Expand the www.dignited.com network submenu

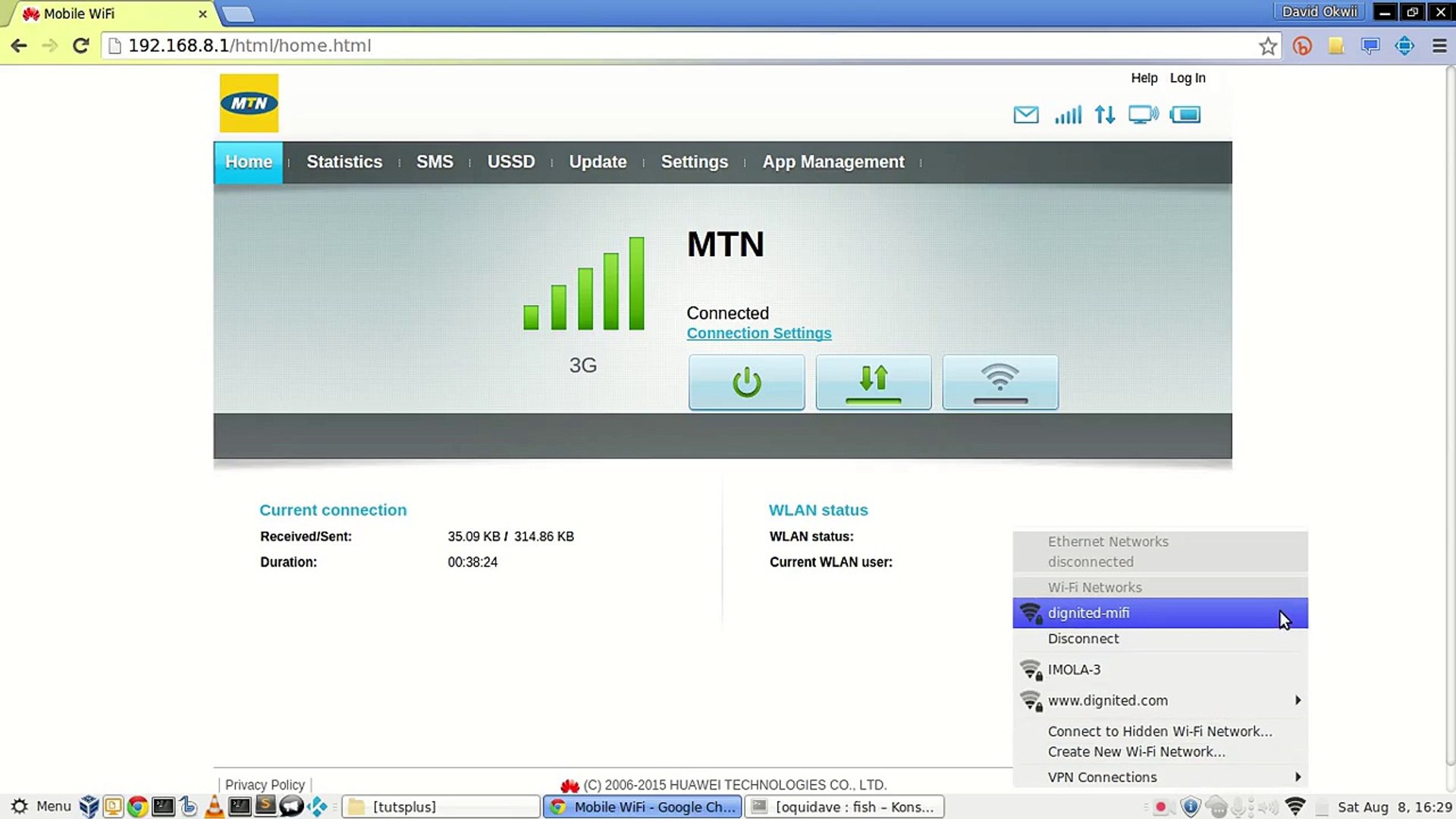click(1160, 701)
